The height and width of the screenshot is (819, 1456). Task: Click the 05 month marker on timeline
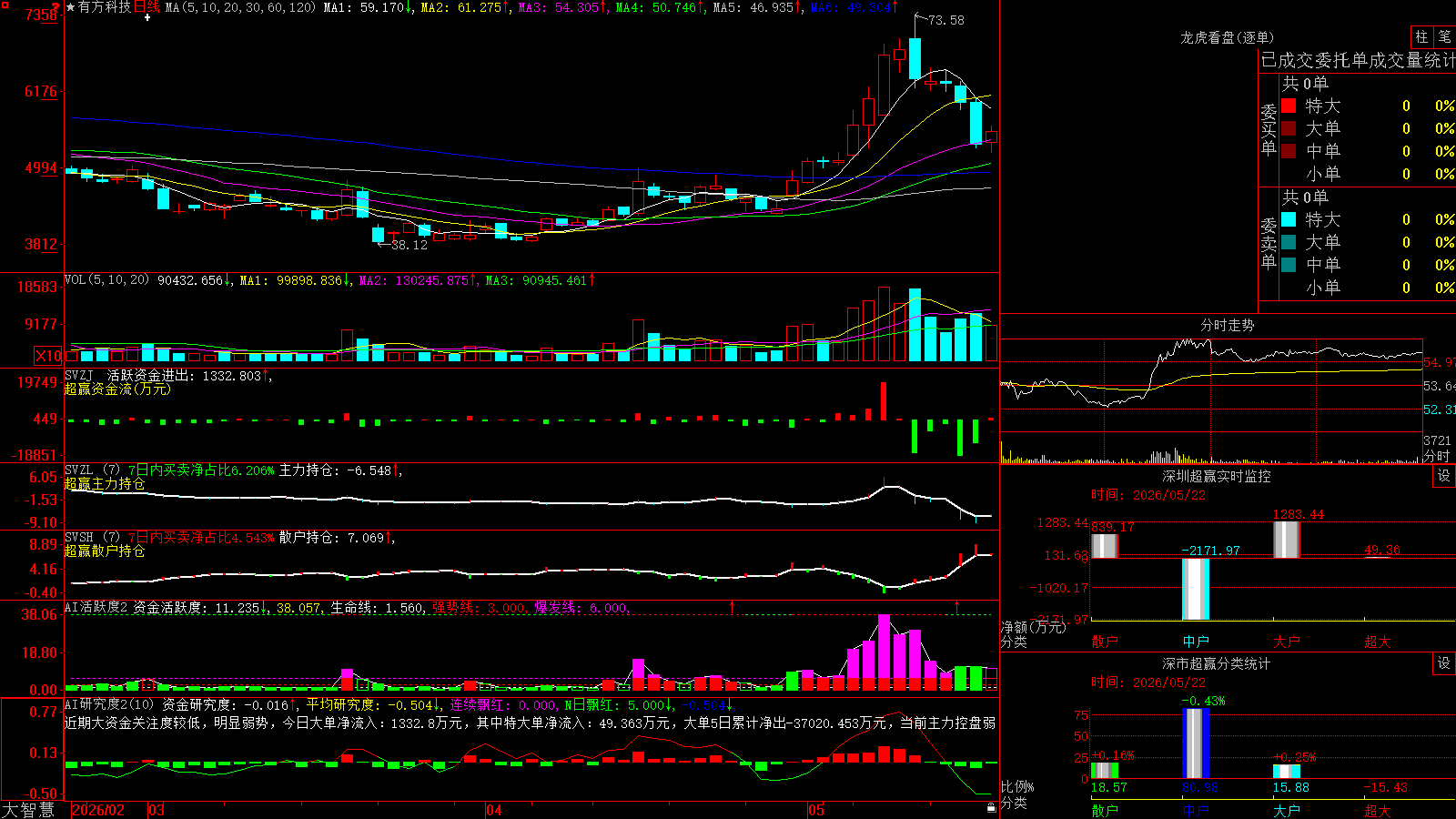pos(816,810)
